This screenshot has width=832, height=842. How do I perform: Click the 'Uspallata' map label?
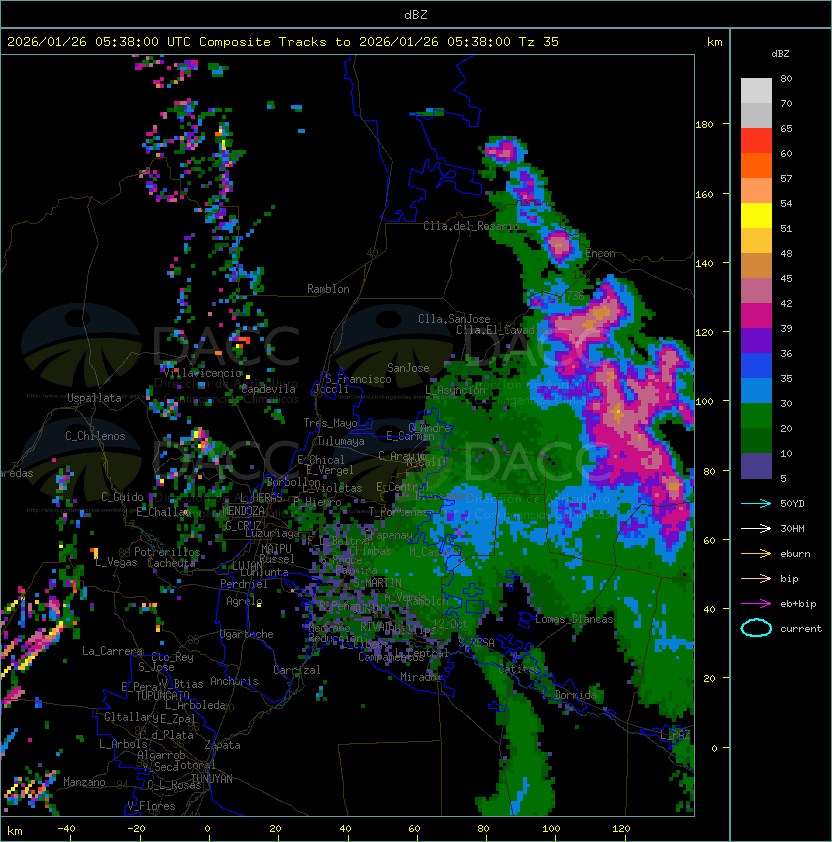point(94,398)
